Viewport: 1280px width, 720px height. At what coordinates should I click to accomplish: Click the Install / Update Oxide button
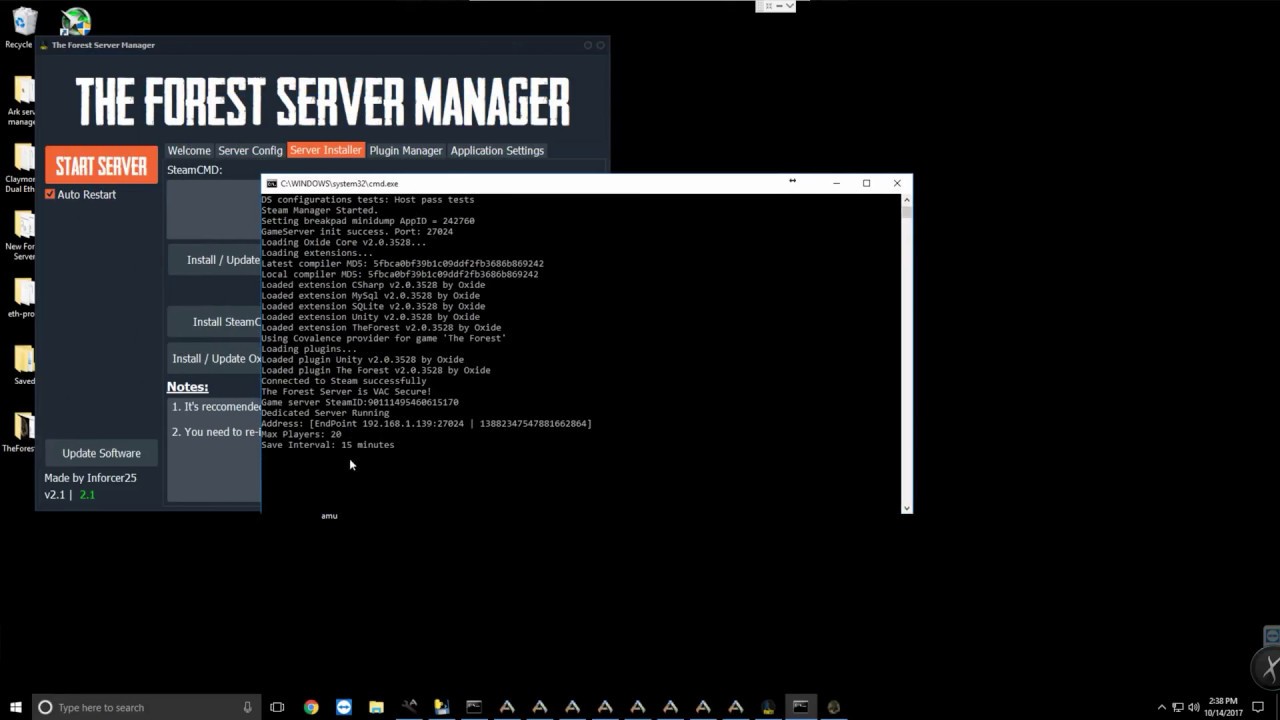click(x=215, y=358)
